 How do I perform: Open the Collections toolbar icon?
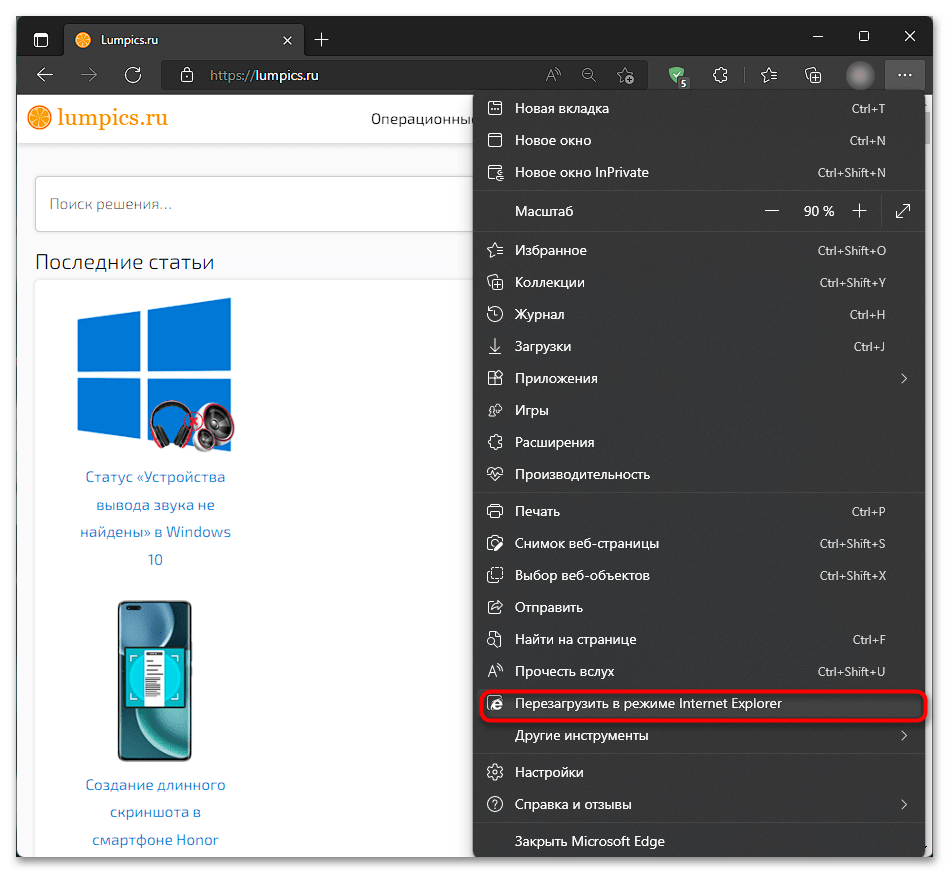pos(813,75)
